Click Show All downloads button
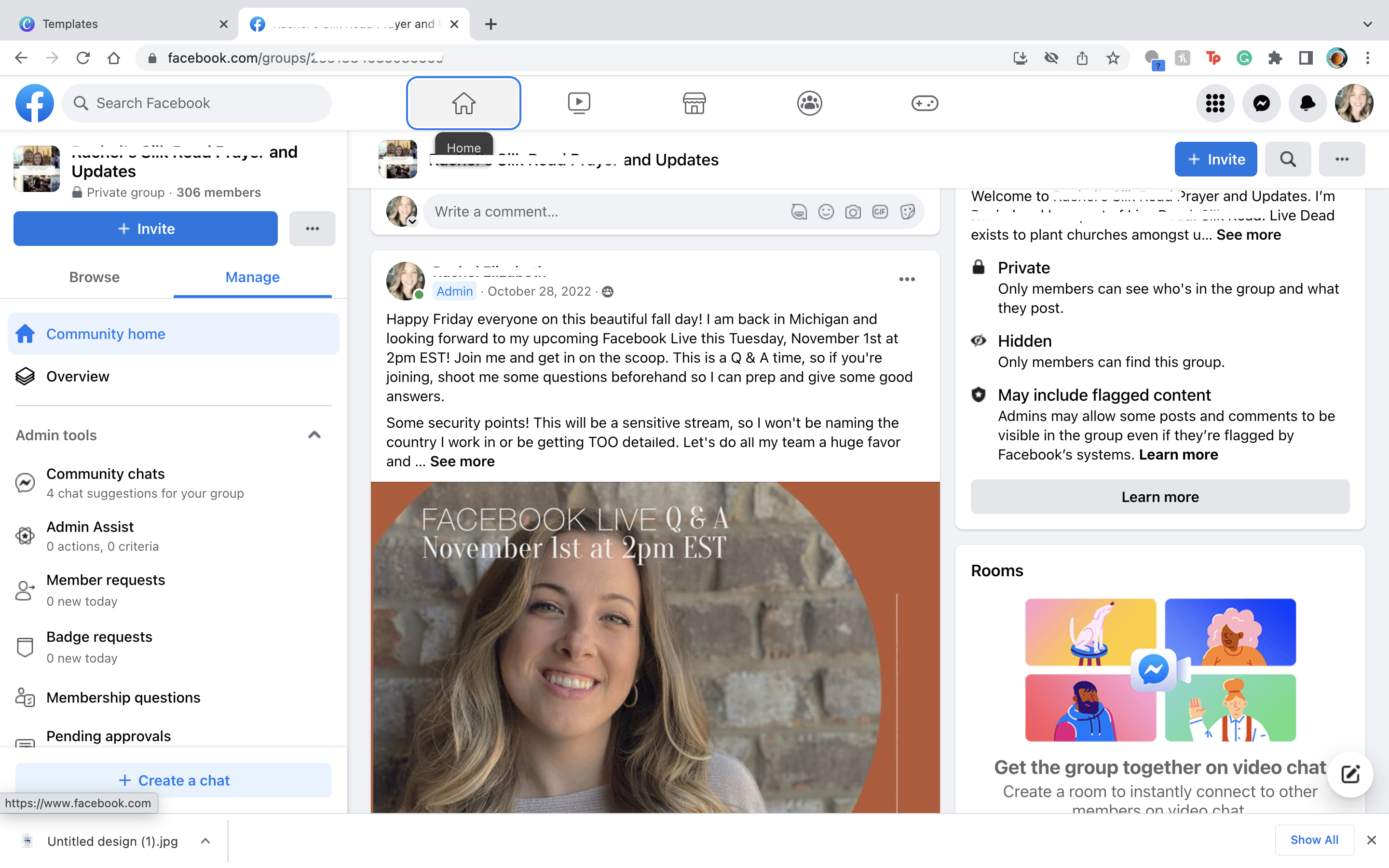Screen dimensions: 1389x868 pos(1314,840)
